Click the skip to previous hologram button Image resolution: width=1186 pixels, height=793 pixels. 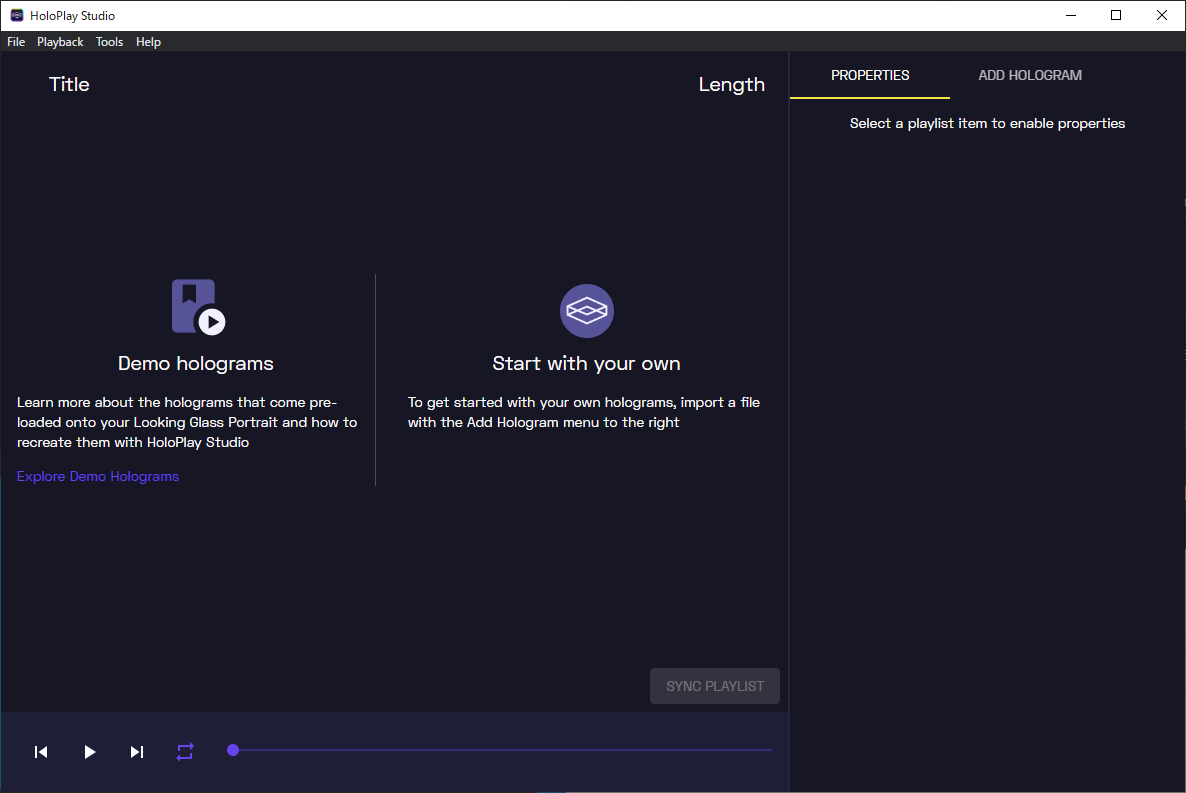coord(42,751)
